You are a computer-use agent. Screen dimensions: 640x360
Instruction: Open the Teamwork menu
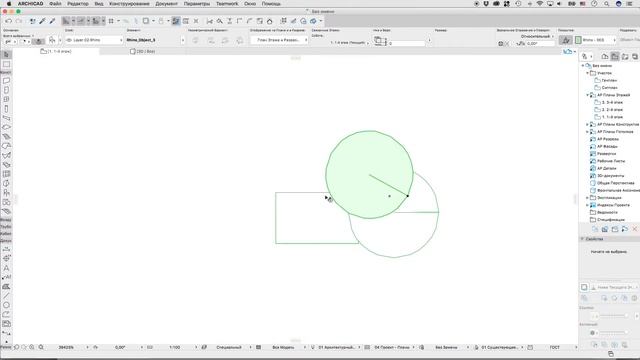pos(227,4)
